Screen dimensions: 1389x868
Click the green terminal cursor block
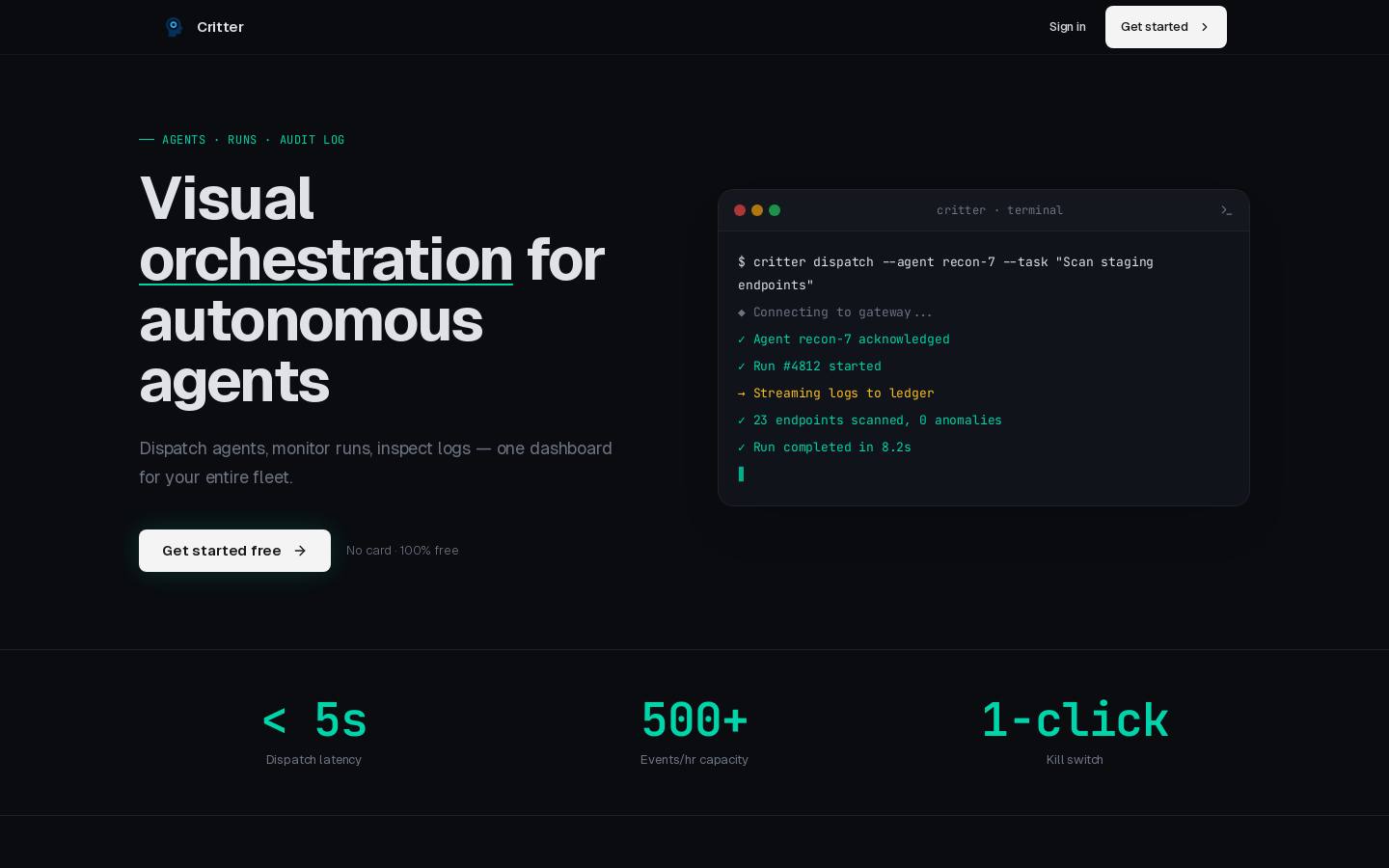[x=741, y=474]
